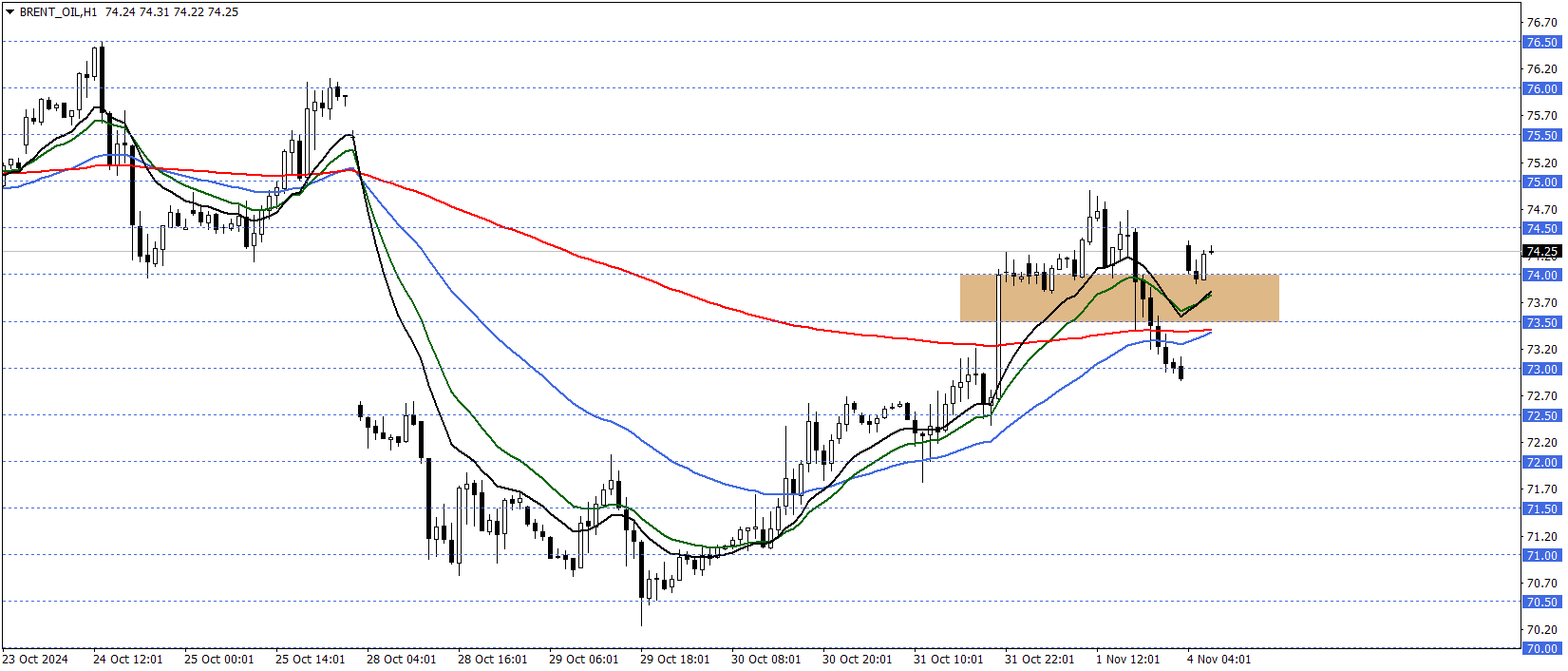Click the 71.20 price scale value

point(1541,536)
